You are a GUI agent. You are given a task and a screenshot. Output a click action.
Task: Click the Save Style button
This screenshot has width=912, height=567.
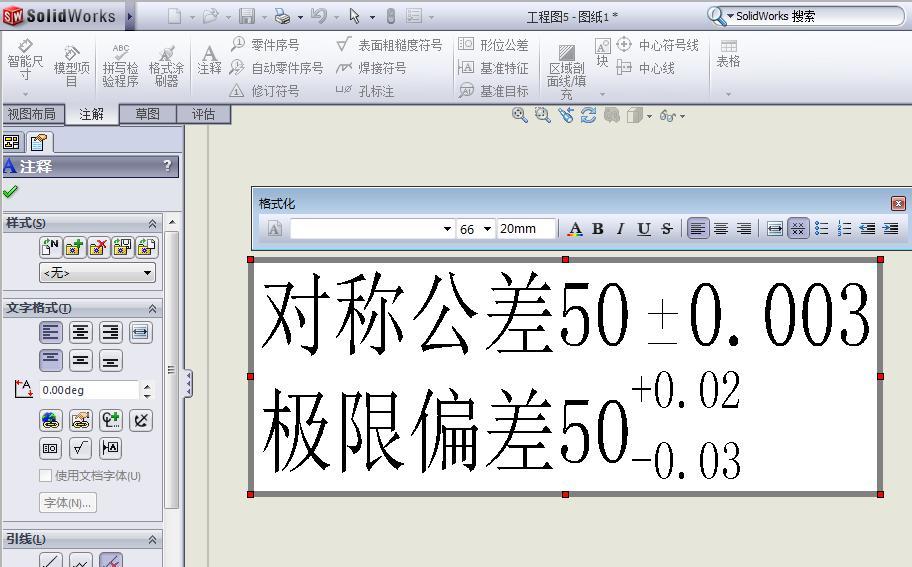click(122, 247)
